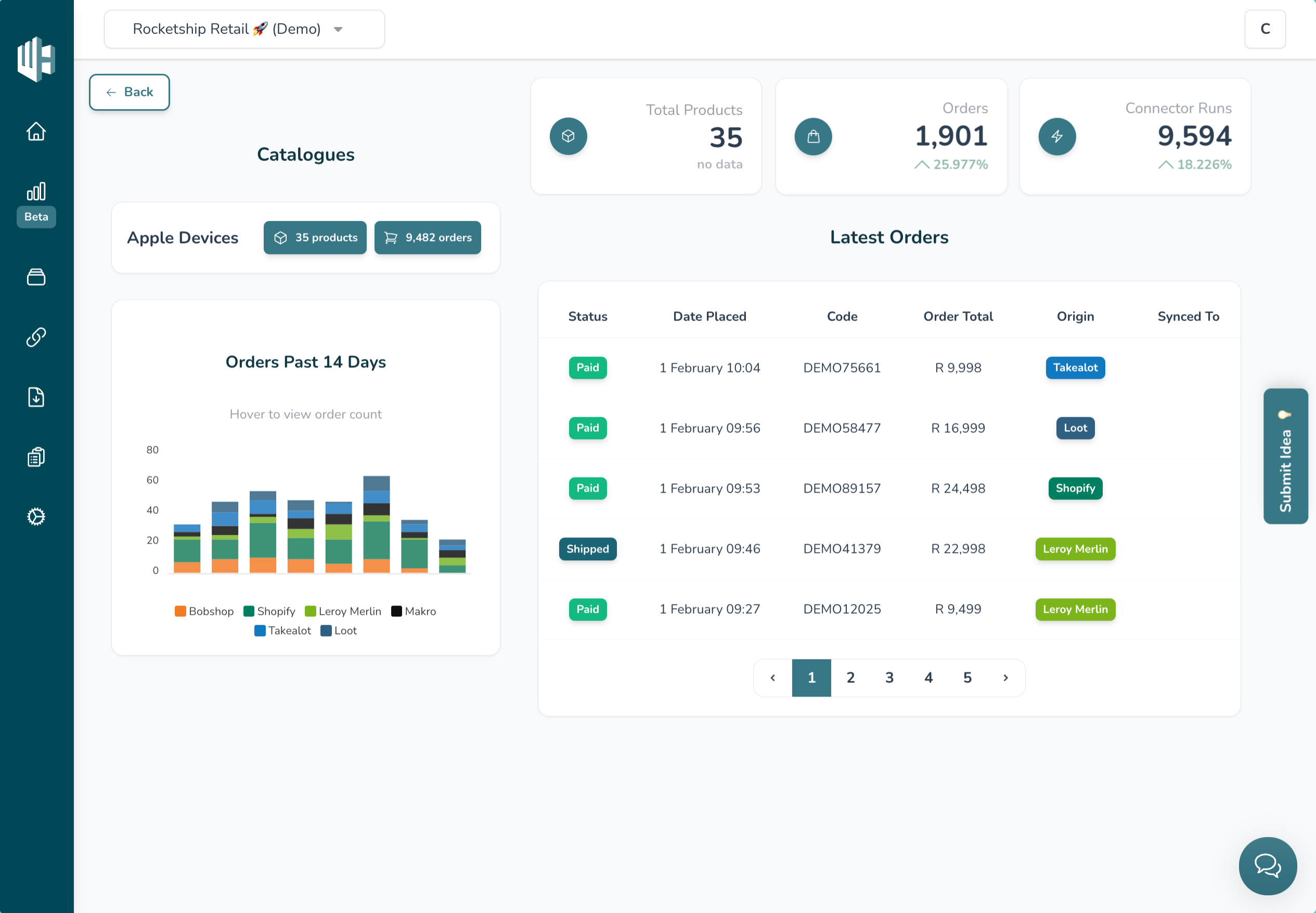The height and width of the screenshot is (913, 1316).
Task: Open the Beta analytics chart icon
Action: [36, 192]
